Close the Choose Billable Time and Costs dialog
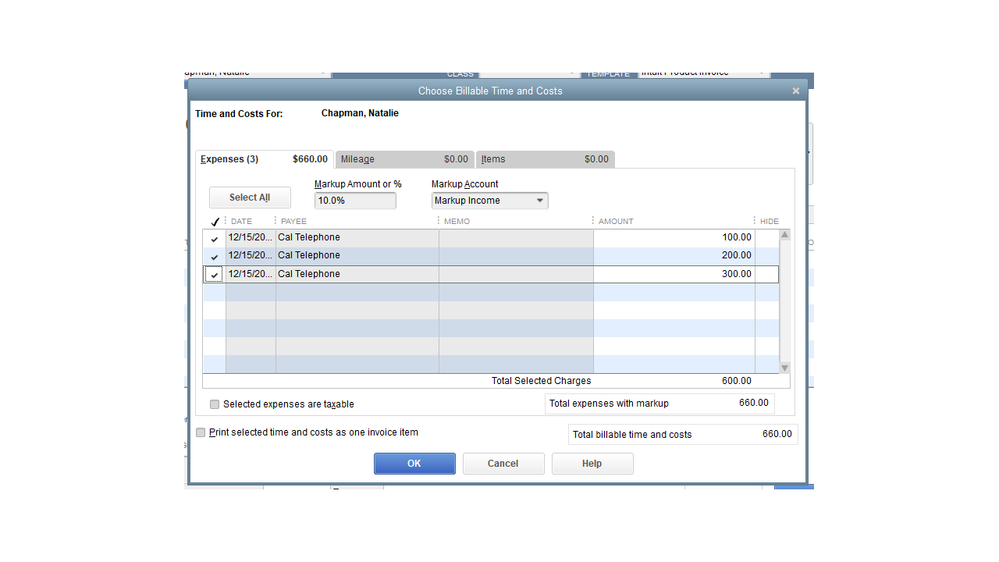 click(796, 91)
